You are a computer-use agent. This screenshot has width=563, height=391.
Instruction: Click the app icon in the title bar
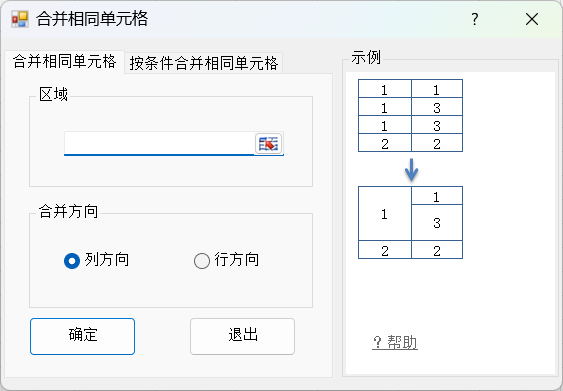(x=19, y=19)
